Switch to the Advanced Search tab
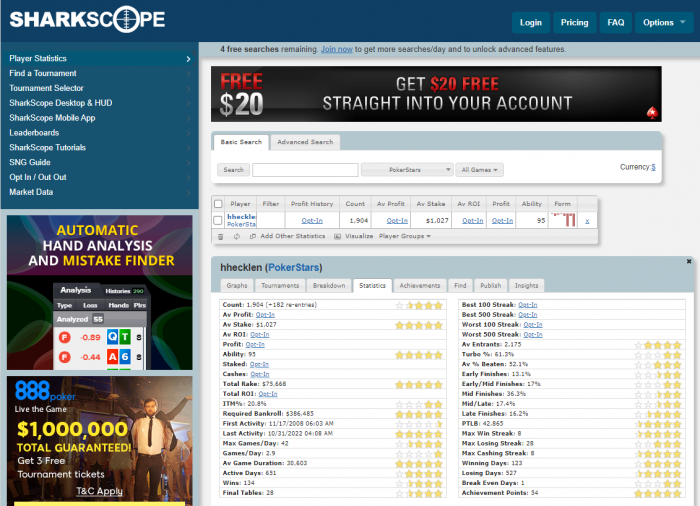Screen dimensions: 700x506 point(305,142)
